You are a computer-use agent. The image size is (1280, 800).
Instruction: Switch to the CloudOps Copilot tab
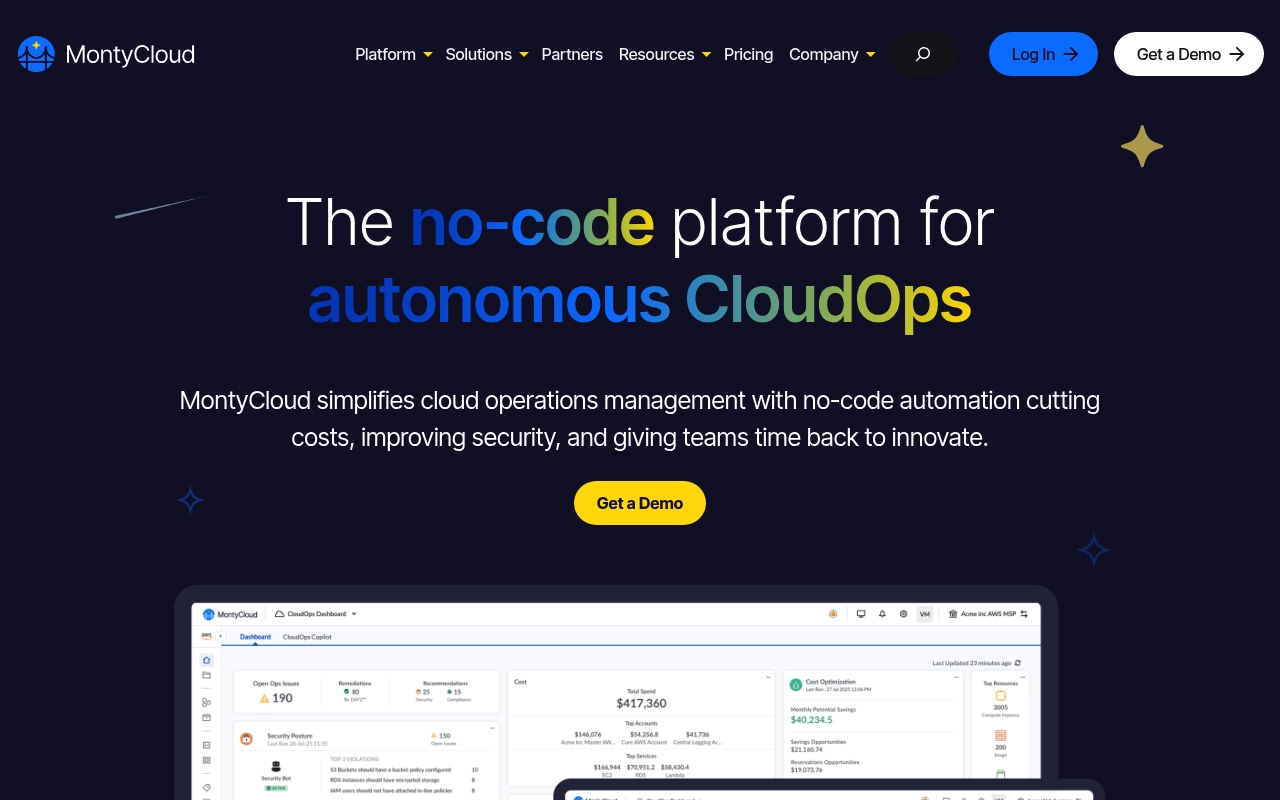(x=307, y=637)
